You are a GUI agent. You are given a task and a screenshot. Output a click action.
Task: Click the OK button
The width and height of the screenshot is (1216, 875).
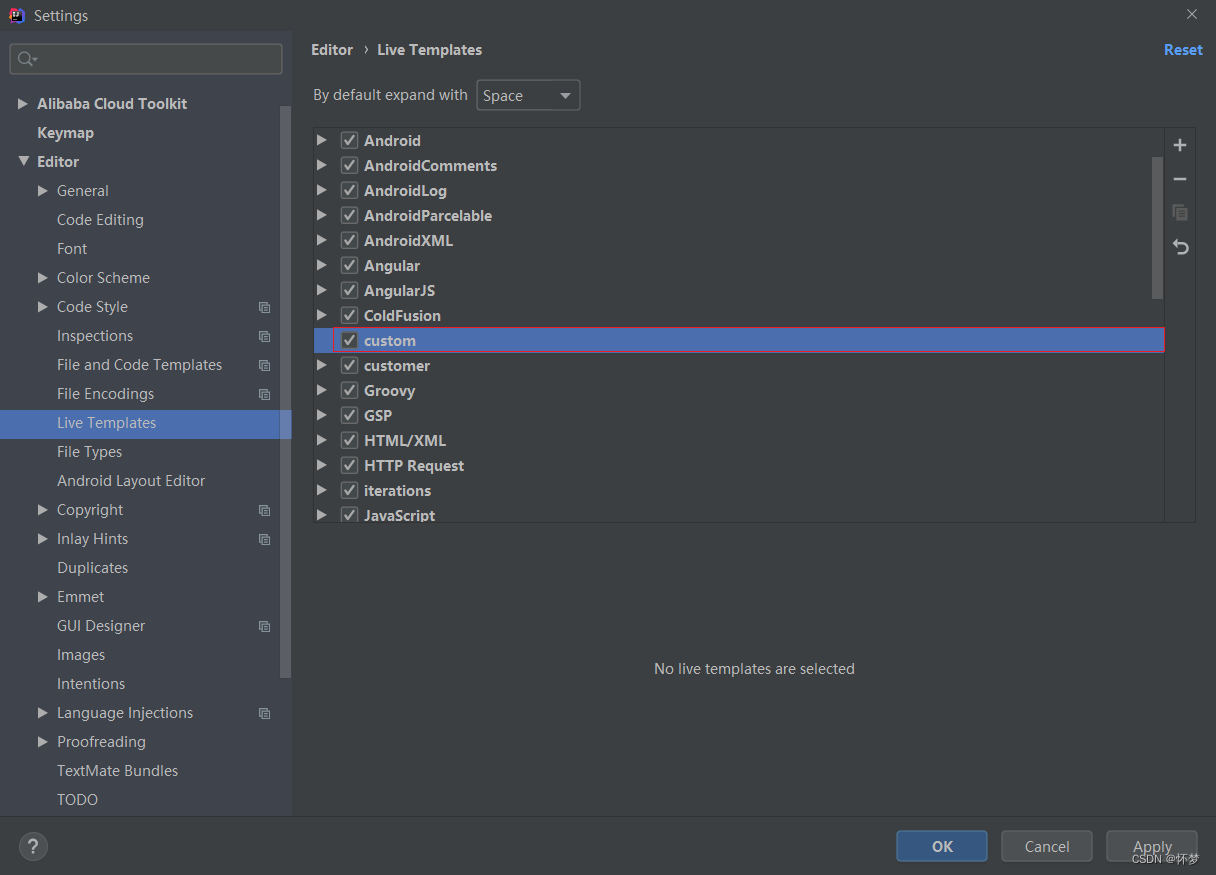[942, 846]
